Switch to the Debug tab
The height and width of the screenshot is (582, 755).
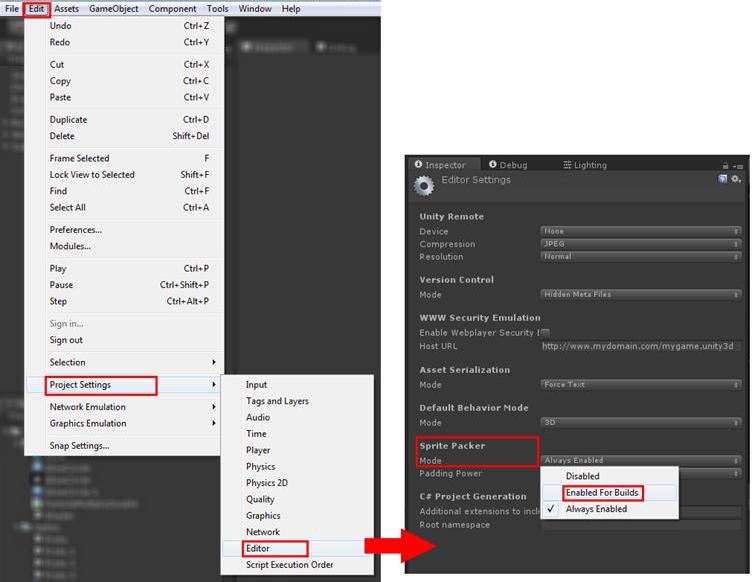(x=508, y=165)
